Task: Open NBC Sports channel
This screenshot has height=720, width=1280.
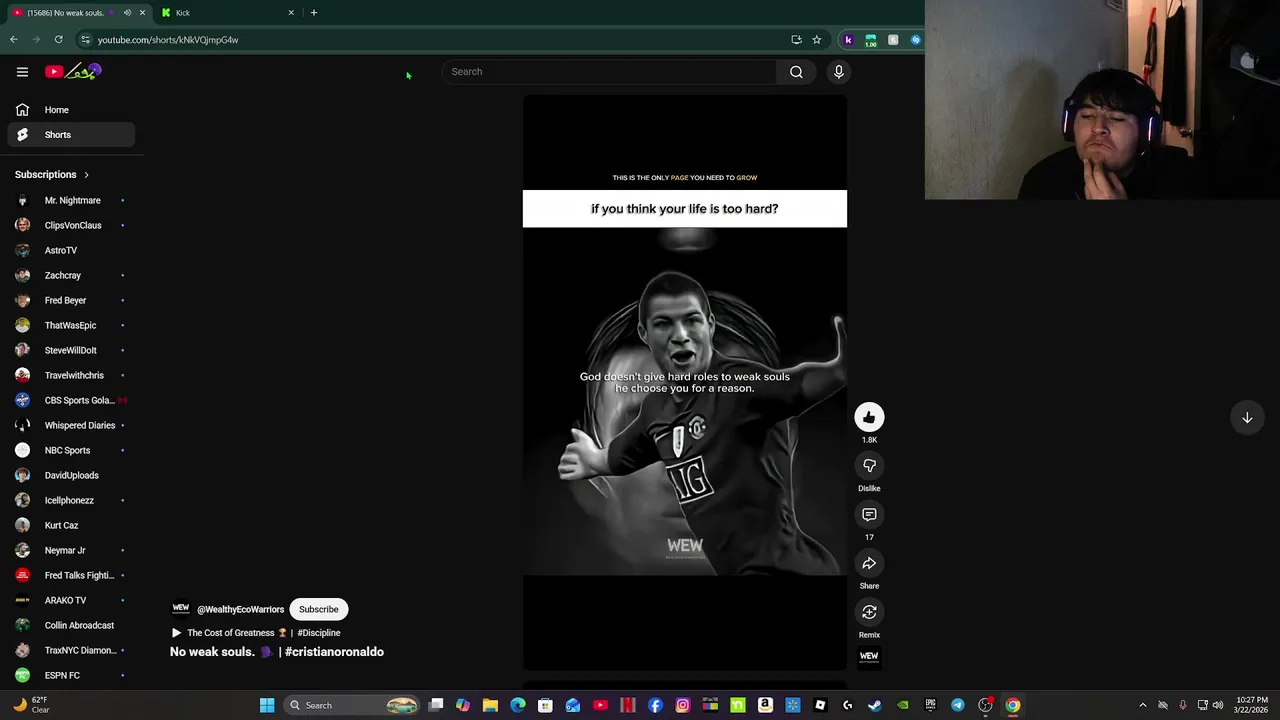Action: (x=71, y=450)
